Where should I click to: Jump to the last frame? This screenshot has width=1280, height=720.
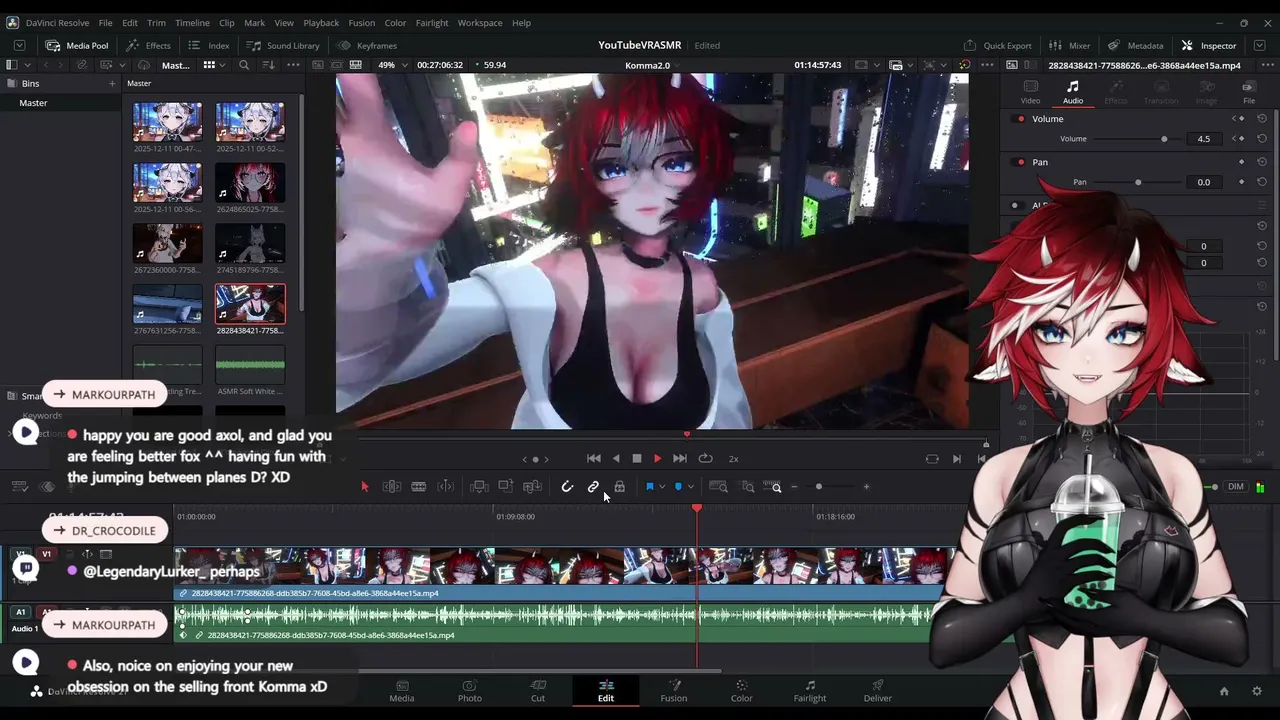pos(680,459)
